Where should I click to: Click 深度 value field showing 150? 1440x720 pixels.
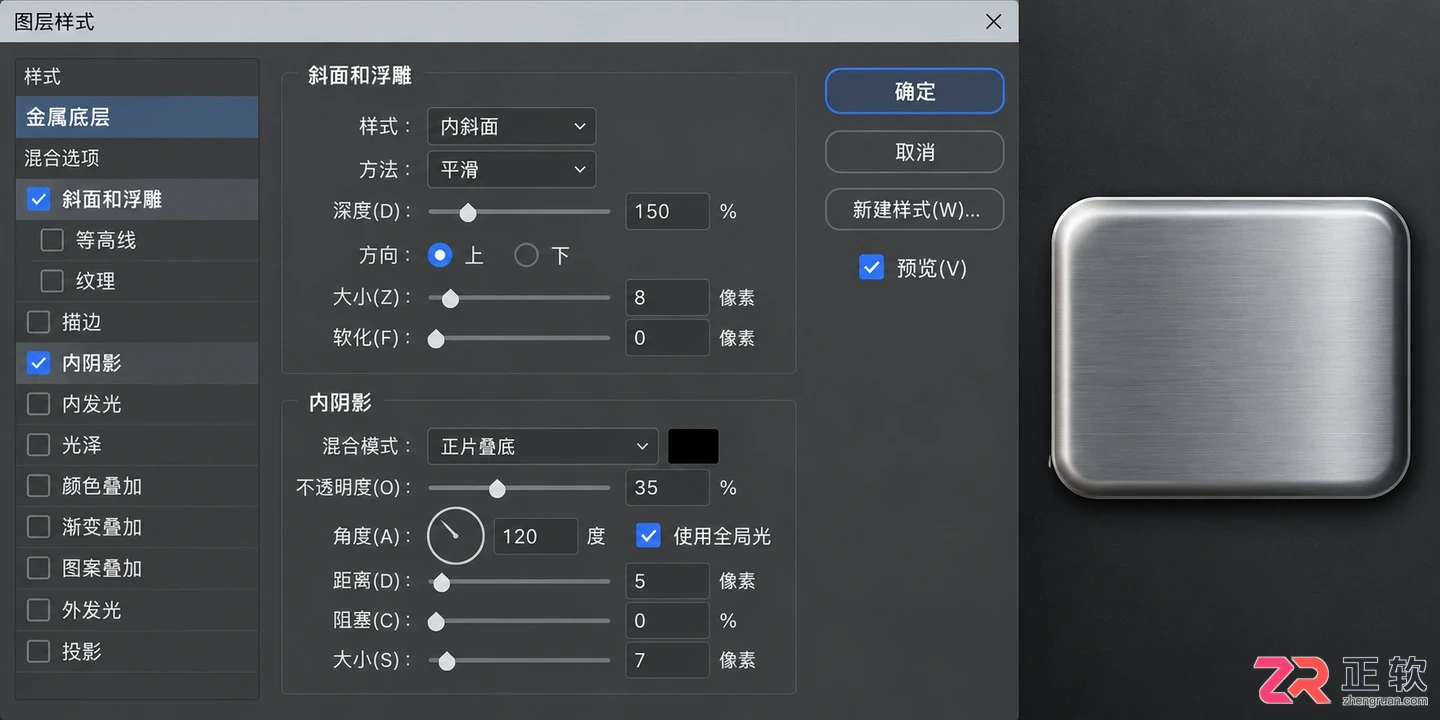point(667,211)
